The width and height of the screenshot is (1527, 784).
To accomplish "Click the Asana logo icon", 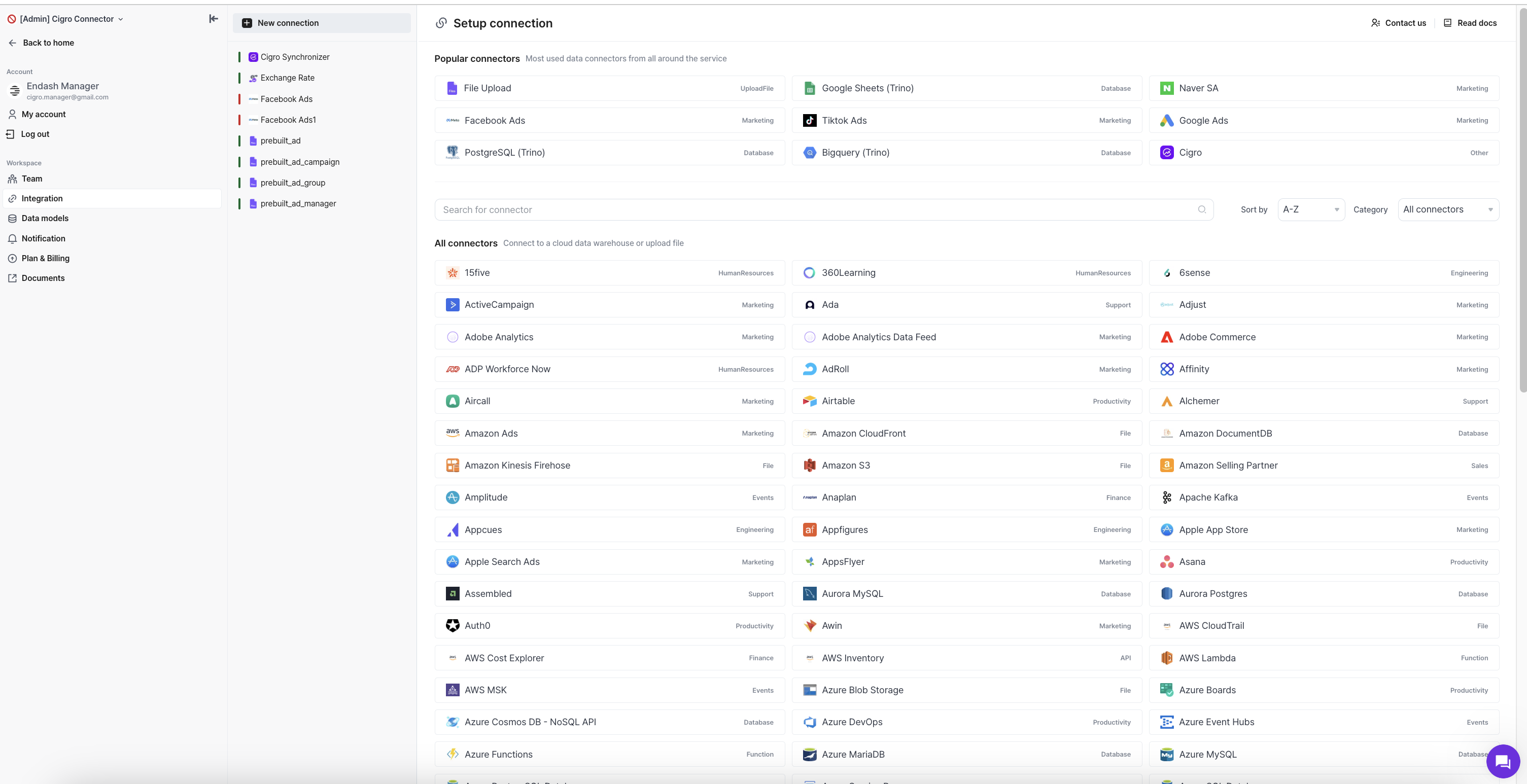I will [x=1167, y=562].
